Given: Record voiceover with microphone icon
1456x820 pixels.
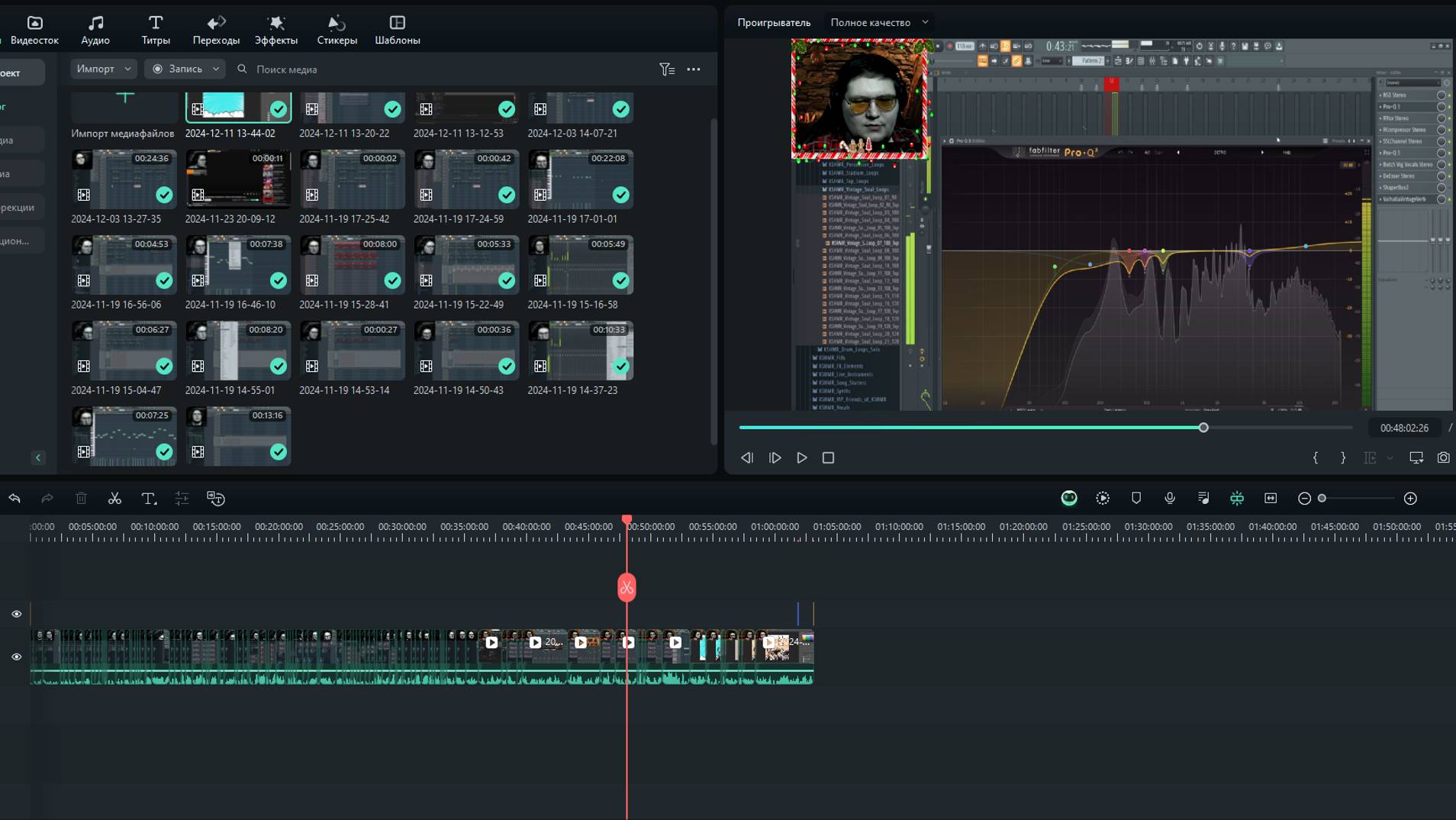Looking at the screenshot, I should point(1170,499).
